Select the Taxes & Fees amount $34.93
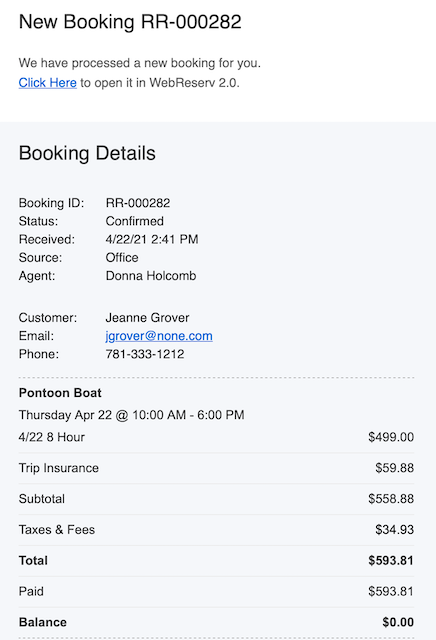The height and width of the screenshot is (640, 436). [394, 530]
